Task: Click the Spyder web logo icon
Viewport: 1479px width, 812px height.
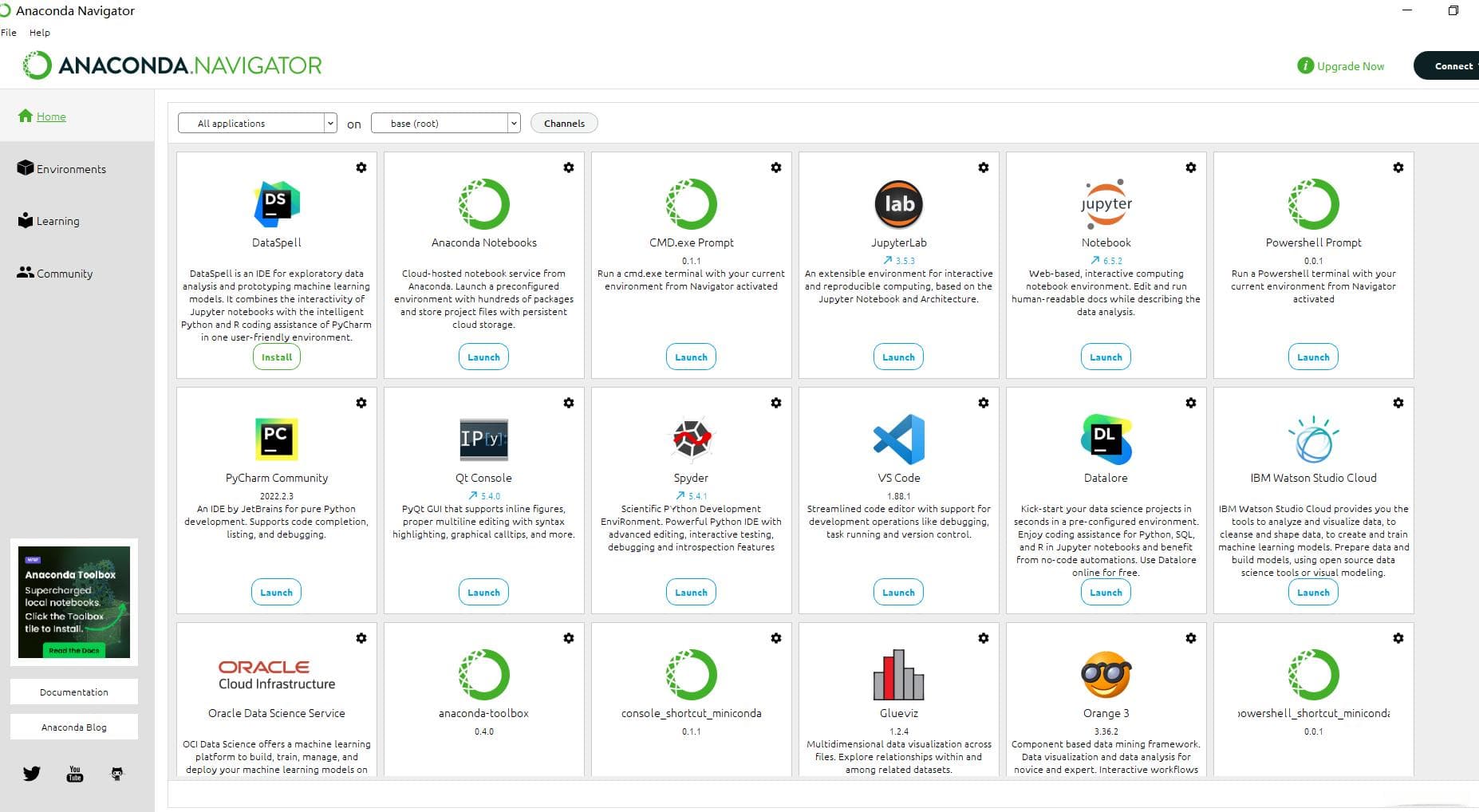Action: click(692, 440)
